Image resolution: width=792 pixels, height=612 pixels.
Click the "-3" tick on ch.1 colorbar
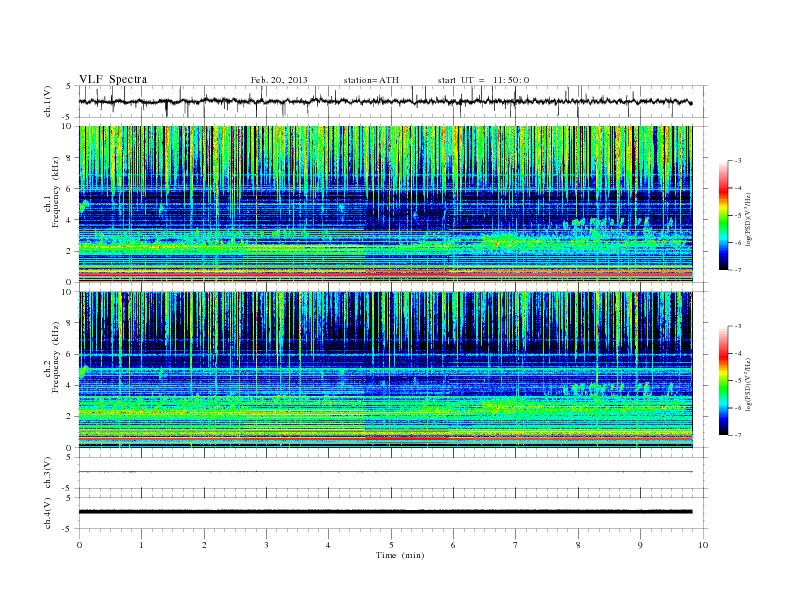click(x=738, y=161)
